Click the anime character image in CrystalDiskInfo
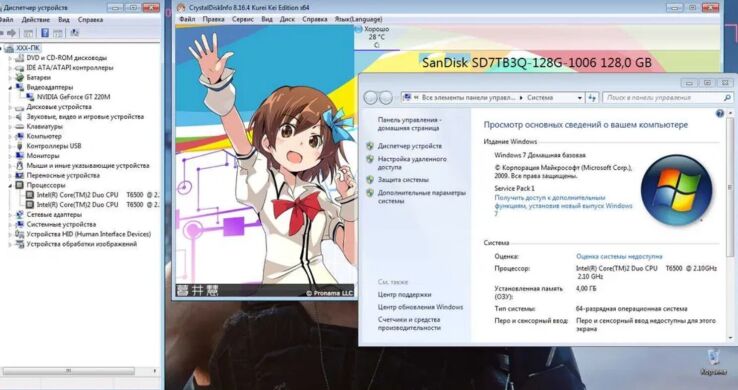The image size is (738, 390). (x=265, y=161)
